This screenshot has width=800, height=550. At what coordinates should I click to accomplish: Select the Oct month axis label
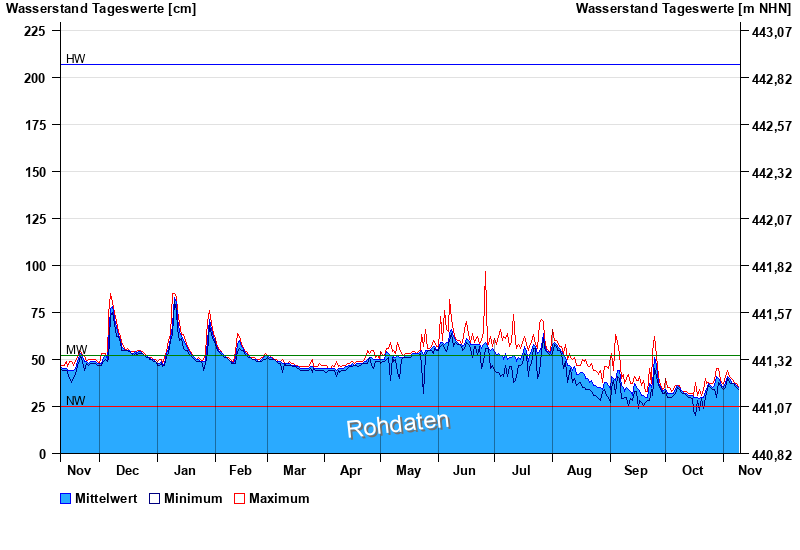pyautogui.click(x=693, y=470)
